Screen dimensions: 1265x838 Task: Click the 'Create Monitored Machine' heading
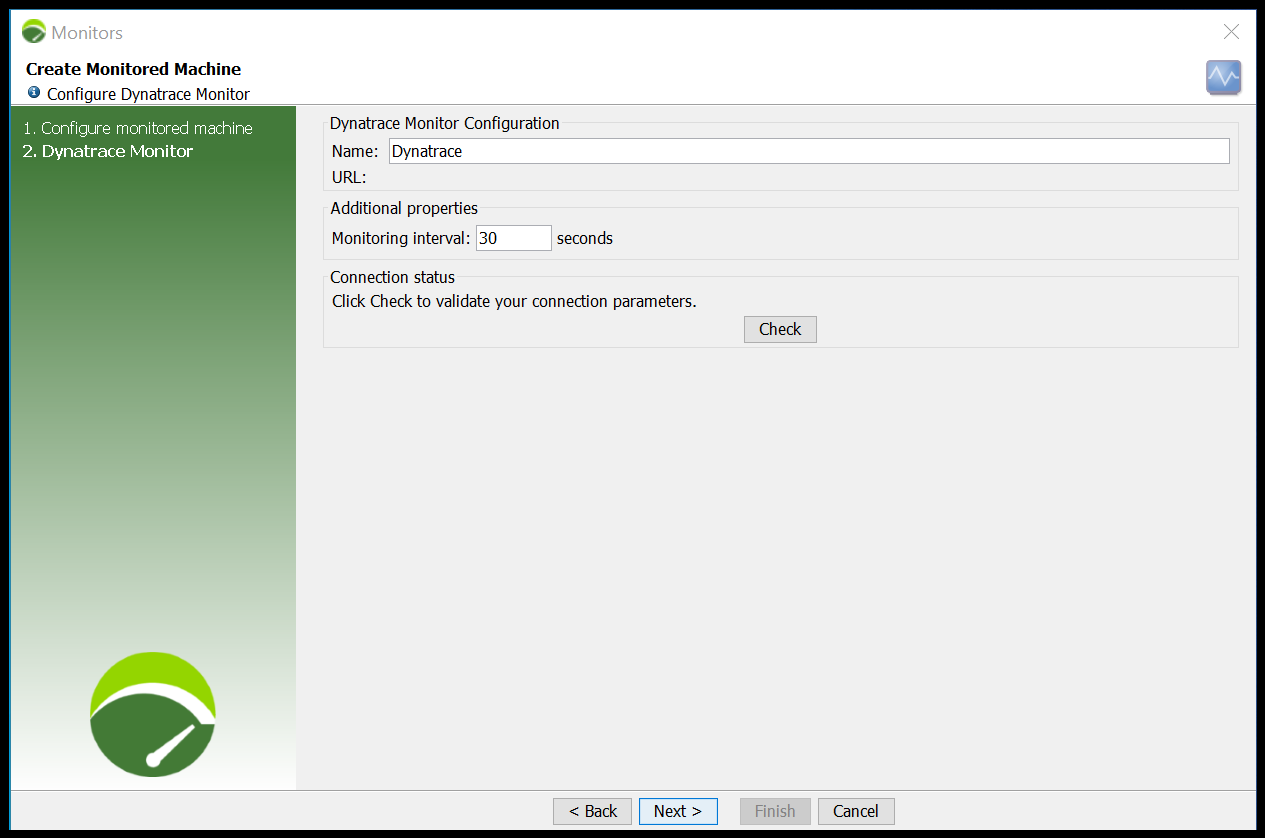[133, 69]
